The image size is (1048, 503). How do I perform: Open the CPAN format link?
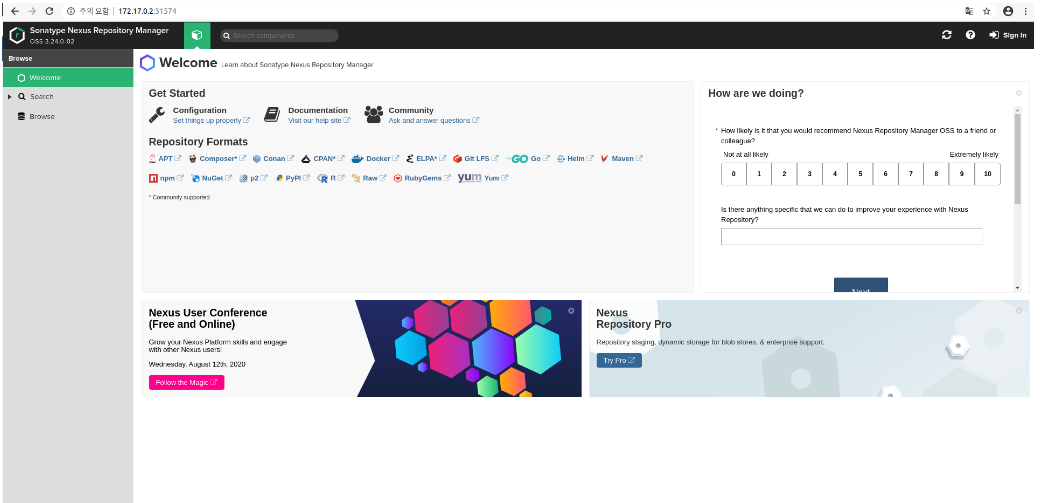(x=323, y=159)
